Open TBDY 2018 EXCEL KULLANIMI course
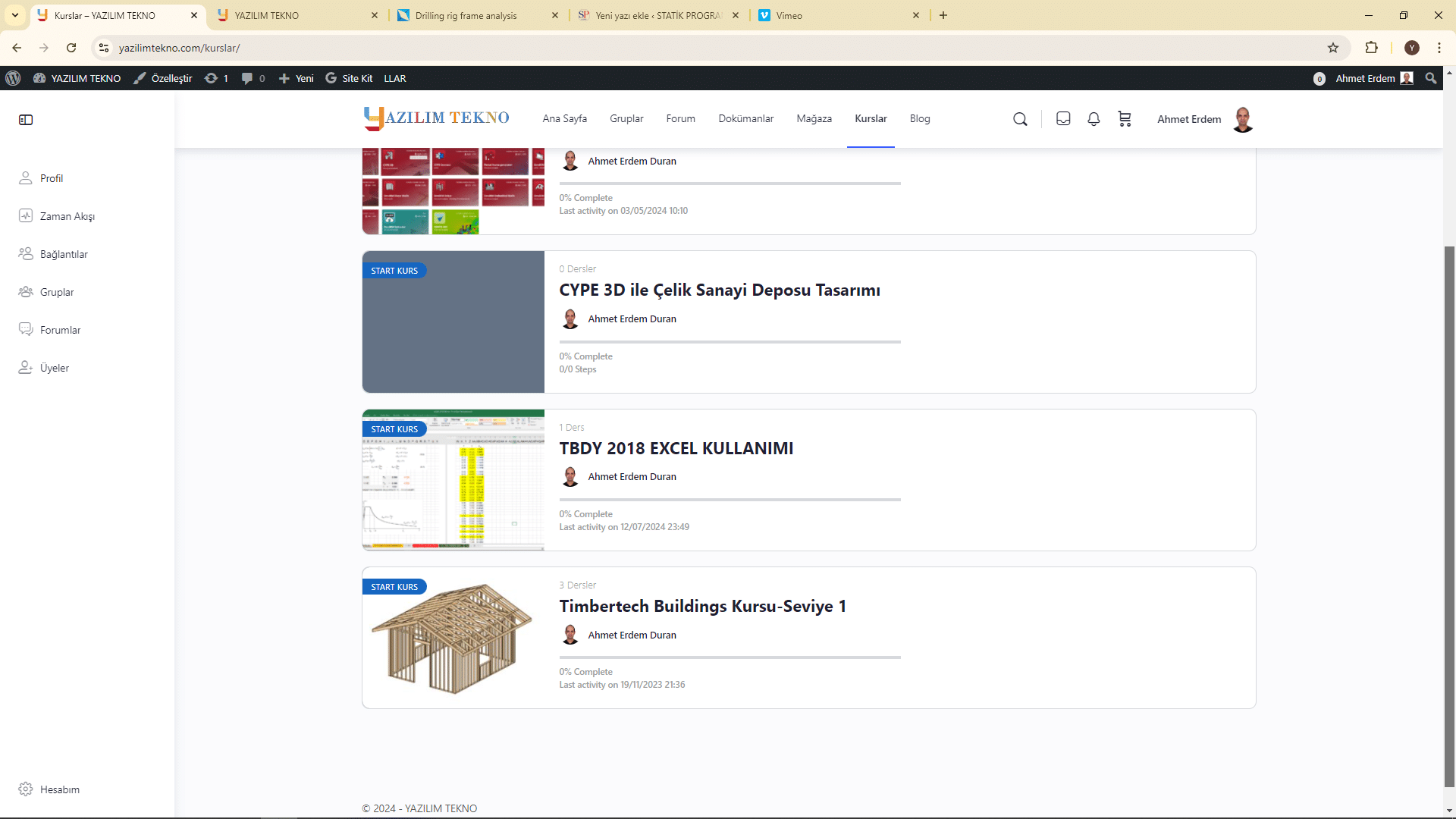1456x819 pixels. (676, 448)
